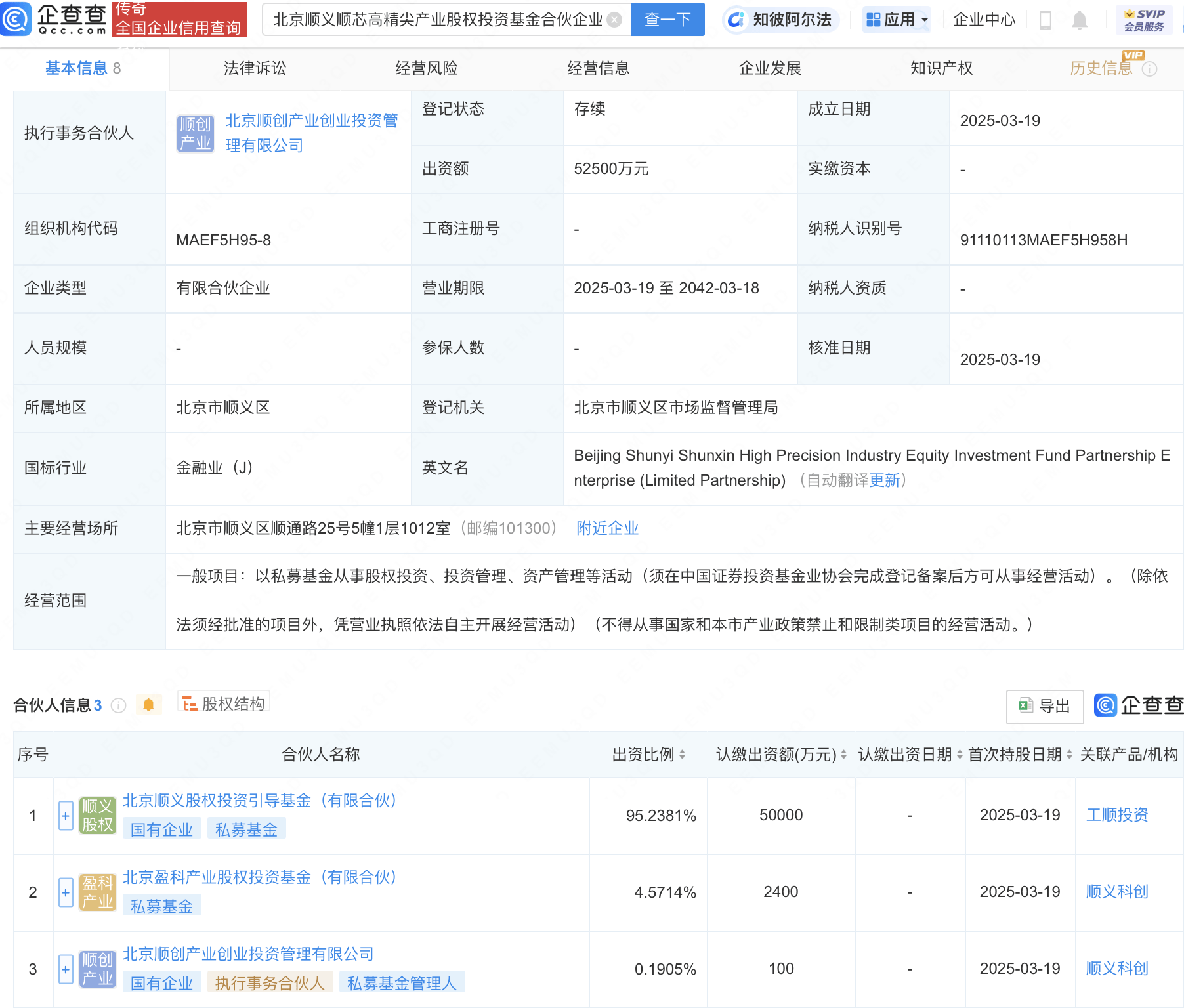Viewport: 1184px width, 1008px height.
Task: Open the 历史信息 VIP tab
Action: coord(1101,68)
